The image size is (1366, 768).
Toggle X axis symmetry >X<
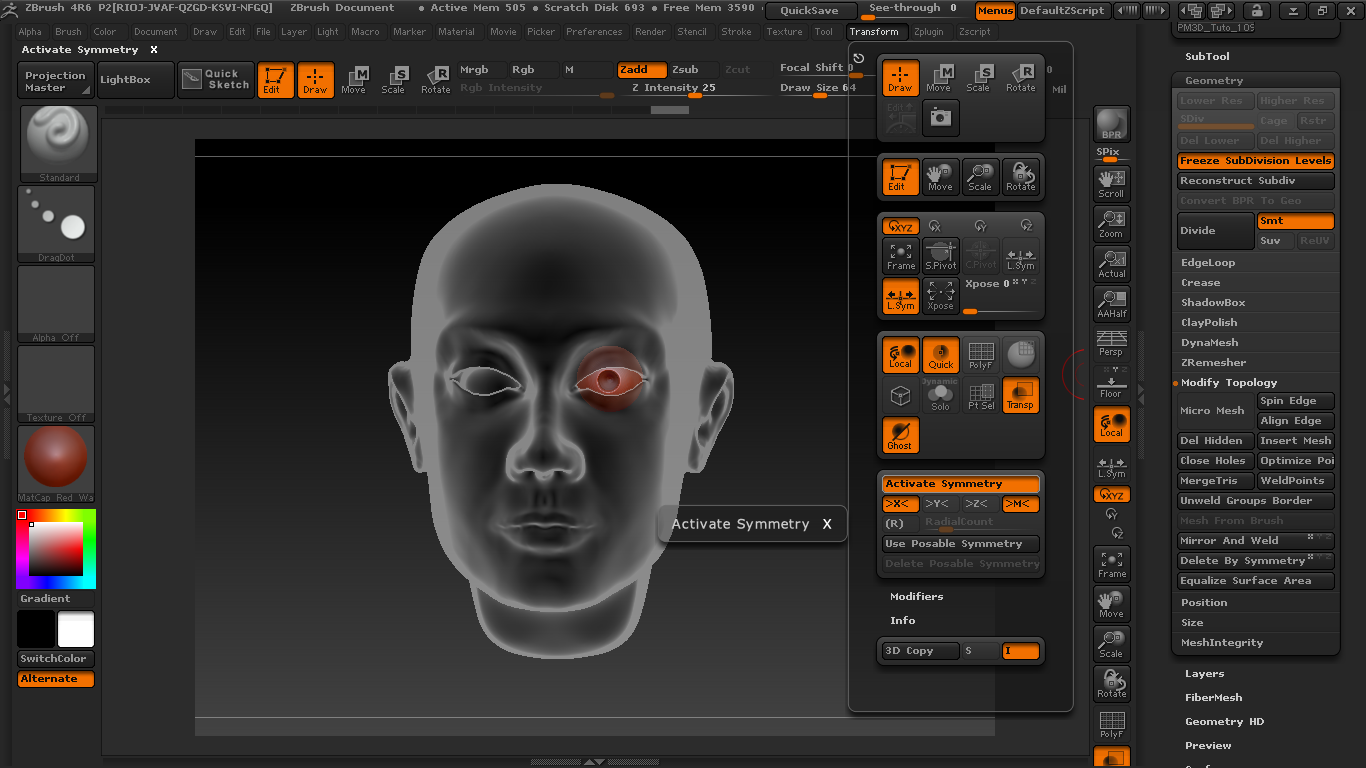point(900,504)
